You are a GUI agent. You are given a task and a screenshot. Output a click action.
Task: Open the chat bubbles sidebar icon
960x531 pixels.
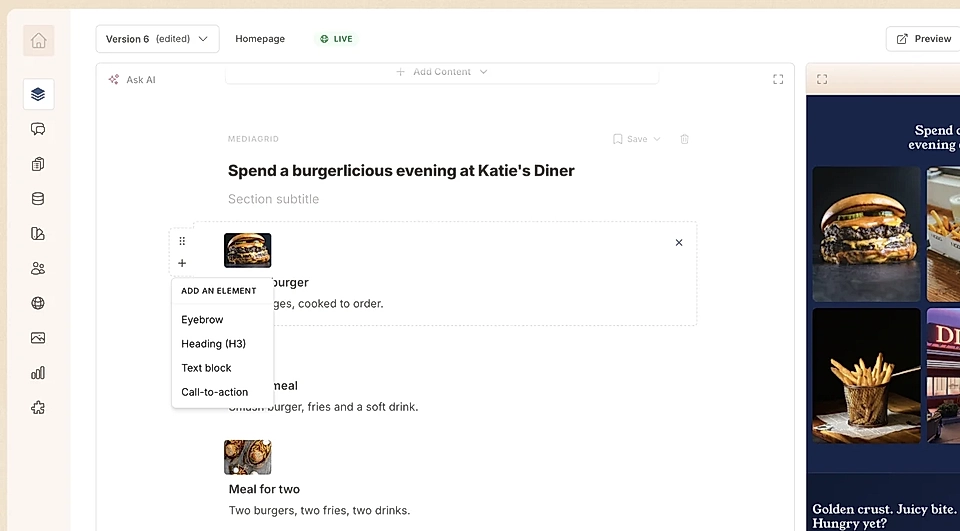[38, 129]
